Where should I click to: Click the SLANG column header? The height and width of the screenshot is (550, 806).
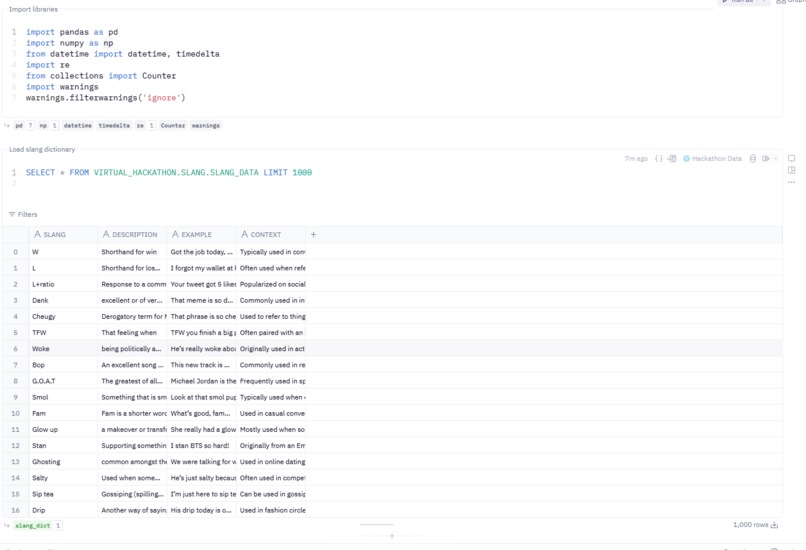point(50,234)
